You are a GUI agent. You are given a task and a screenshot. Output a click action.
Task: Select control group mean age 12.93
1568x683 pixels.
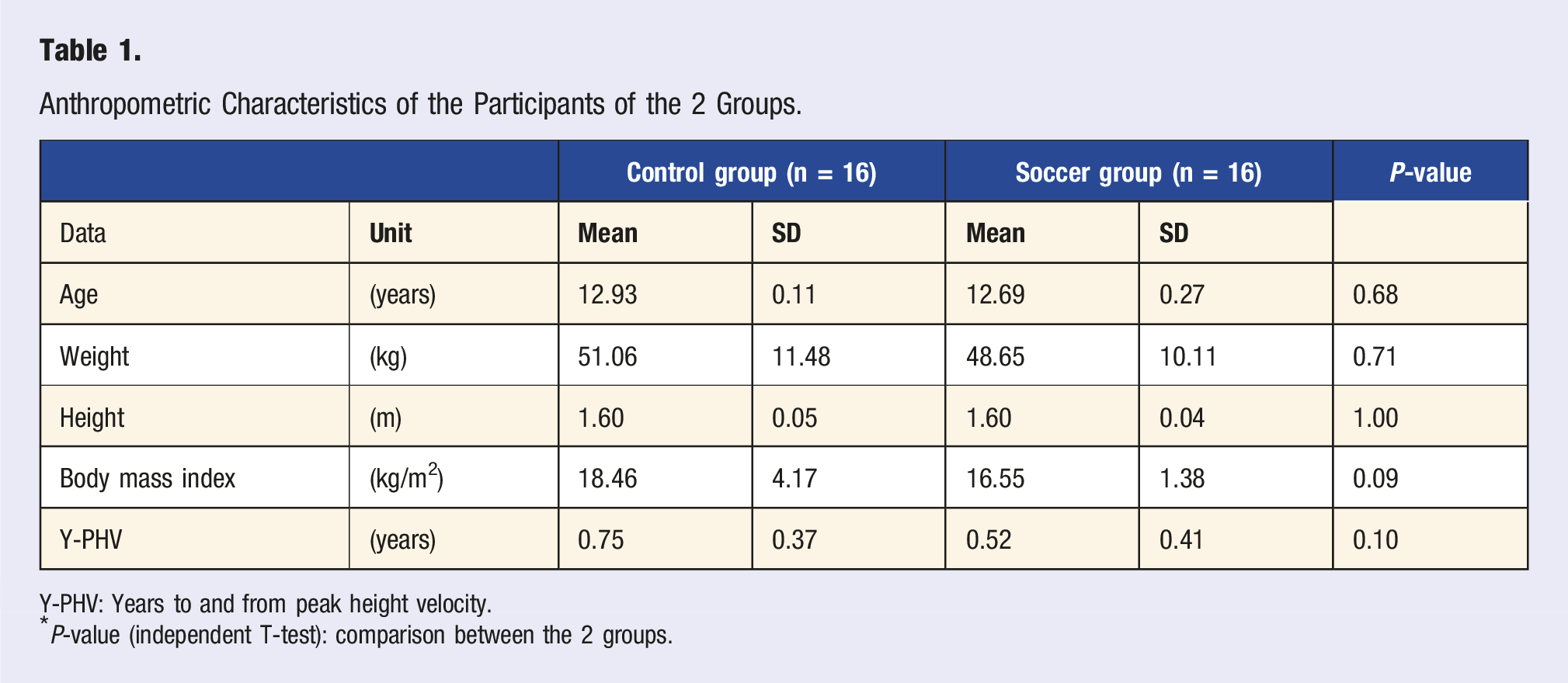click(607, 295)
